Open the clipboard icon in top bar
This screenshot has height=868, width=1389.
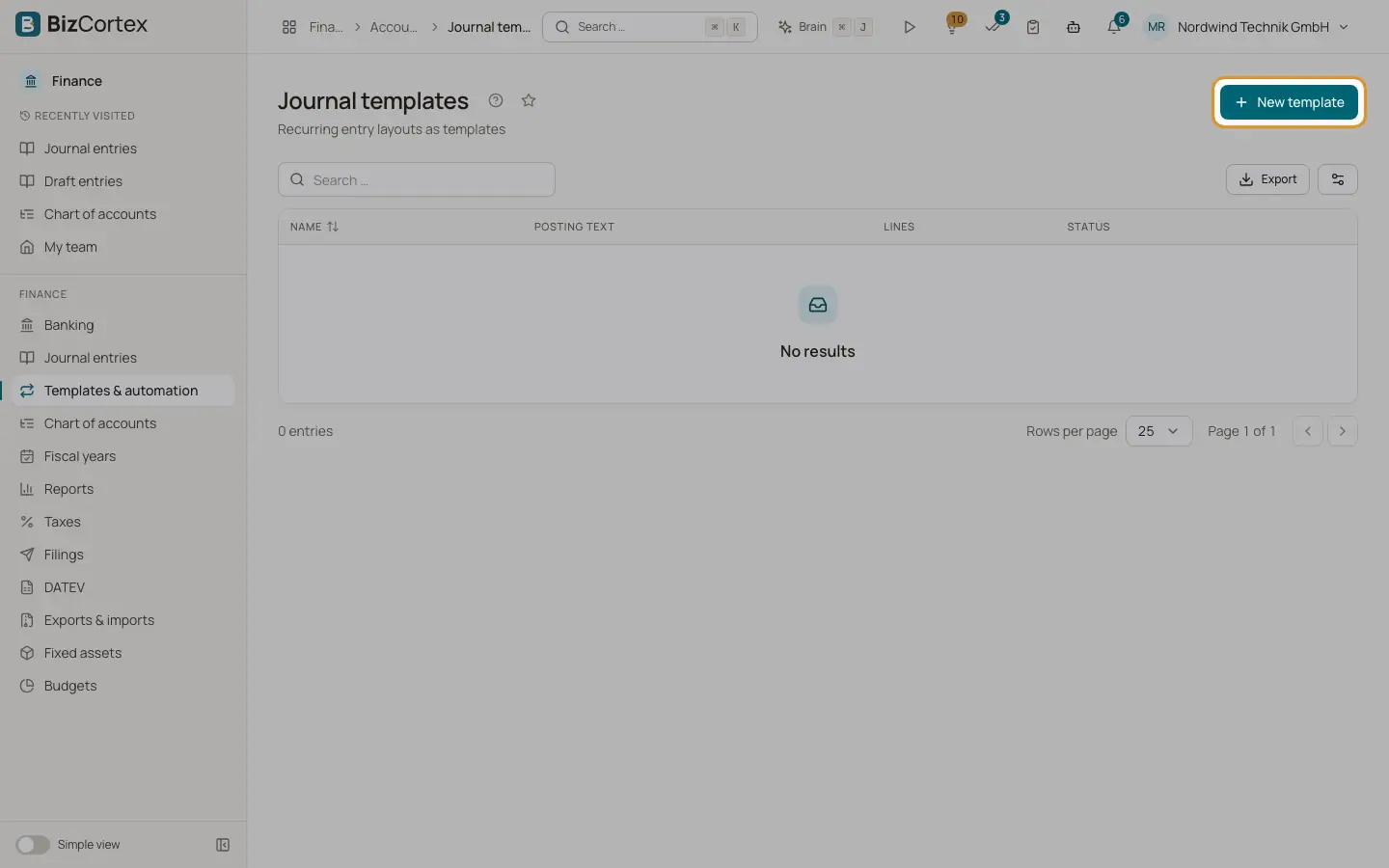(1033, 27)
